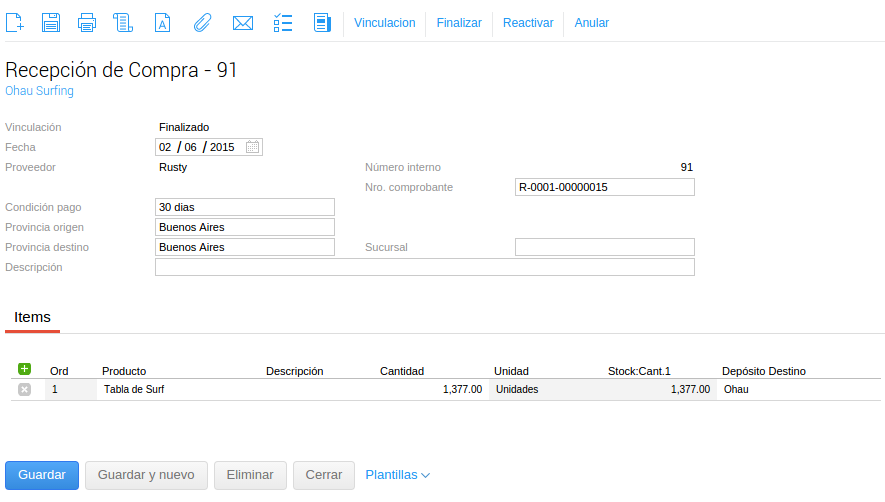
Task: Click the Stock:Cant.1 value 1,377.00
Action: pos(690,390)
